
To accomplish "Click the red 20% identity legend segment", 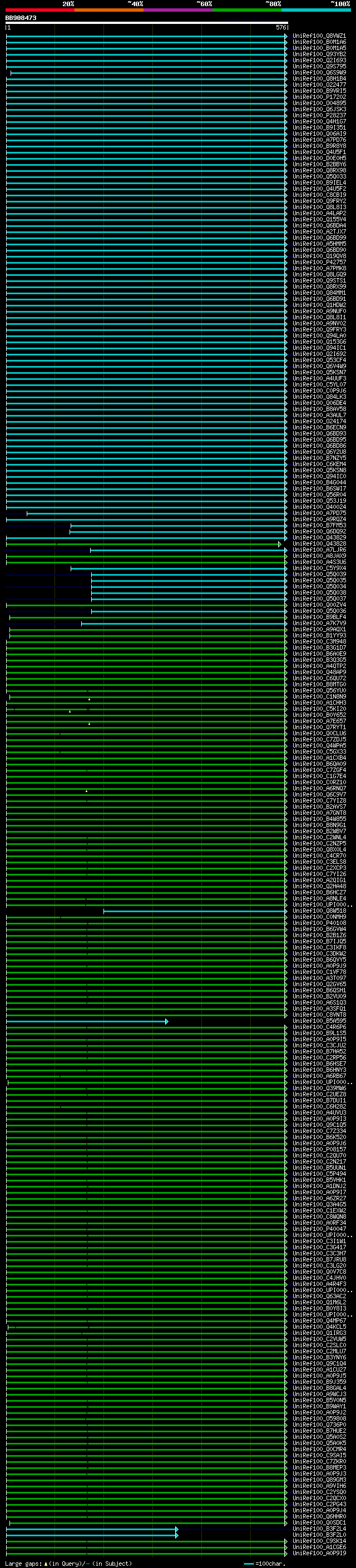I will coord(40,11).
